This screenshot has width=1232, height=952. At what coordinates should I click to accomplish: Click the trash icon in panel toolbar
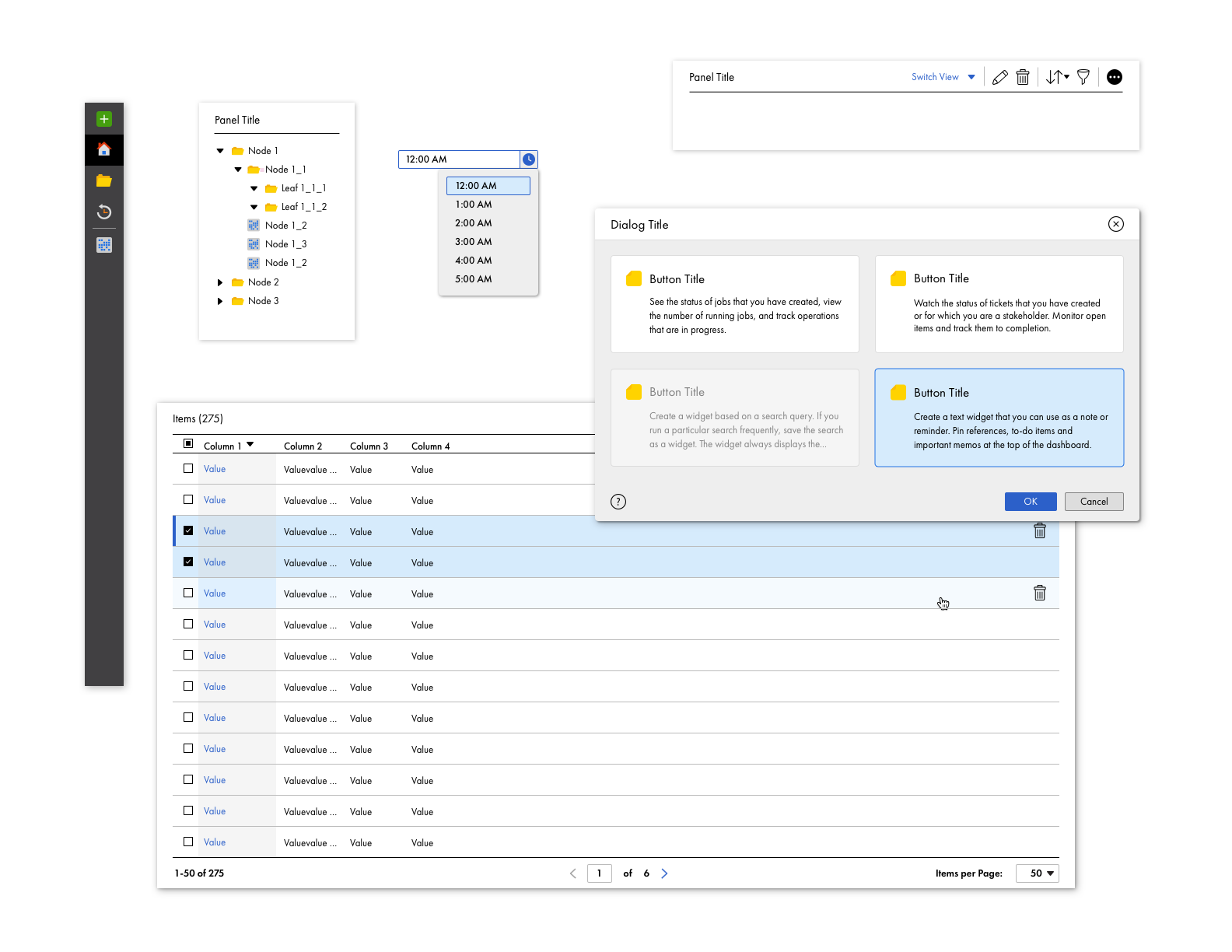(x=1023, y=77)
